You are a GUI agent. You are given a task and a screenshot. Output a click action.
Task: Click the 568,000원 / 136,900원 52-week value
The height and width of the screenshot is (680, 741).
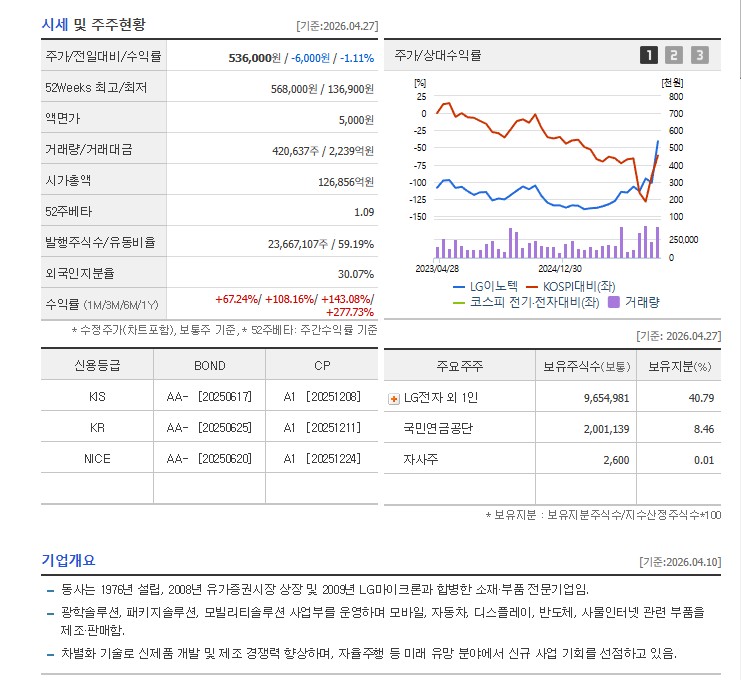tap(322, 89)
